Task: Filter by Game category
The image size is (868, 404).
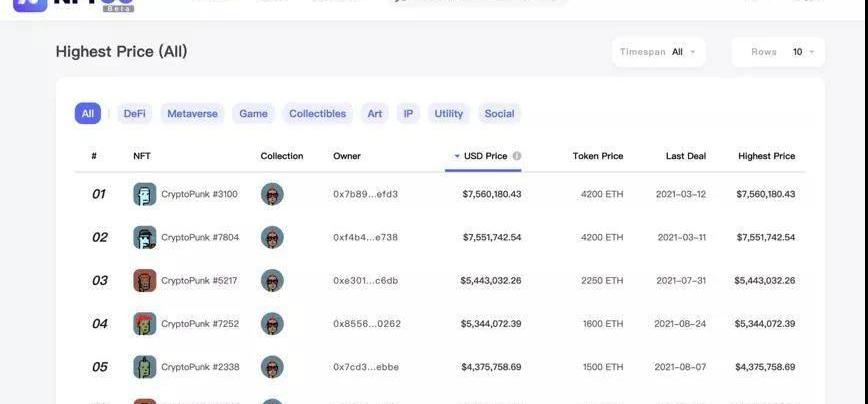Action: click(x=253, y=114)
